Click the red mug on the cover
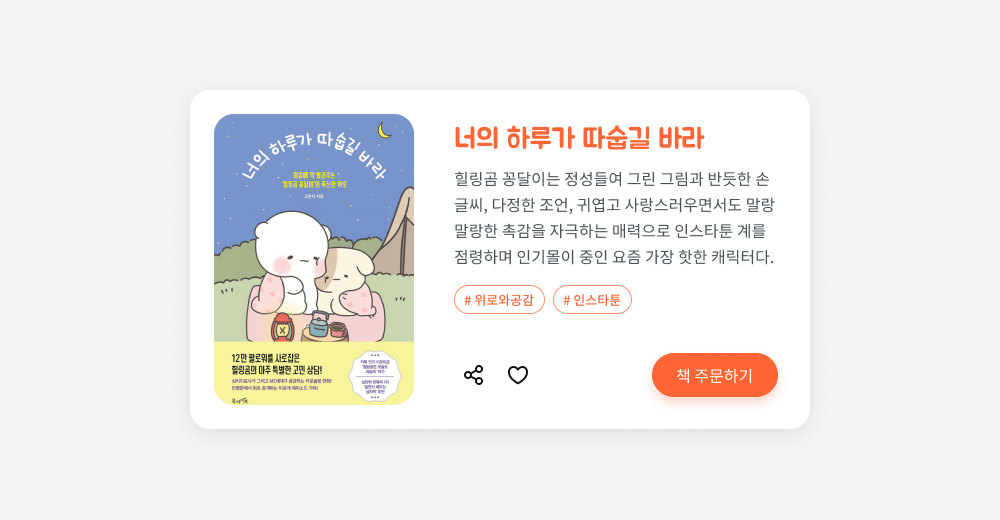This screenshot has height=520, width=1000. (338, 330)
